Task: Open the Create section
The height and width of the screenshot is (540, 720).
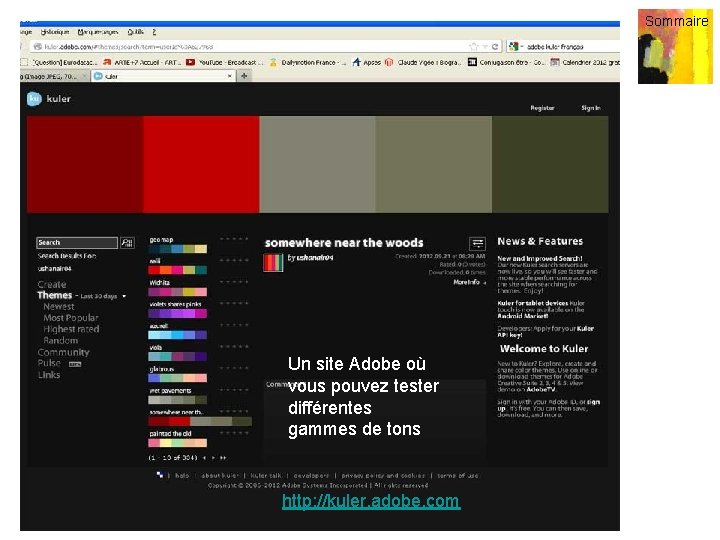Action: pos(52,285)
